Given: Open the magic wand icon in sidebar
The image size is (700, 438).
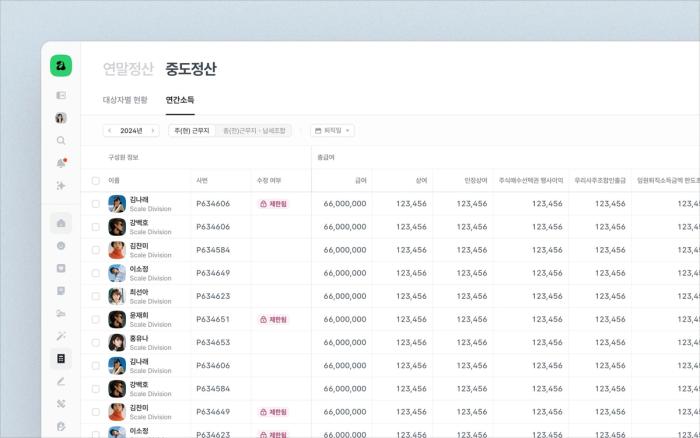Looking at the screenshot, I should coord(61,336).
